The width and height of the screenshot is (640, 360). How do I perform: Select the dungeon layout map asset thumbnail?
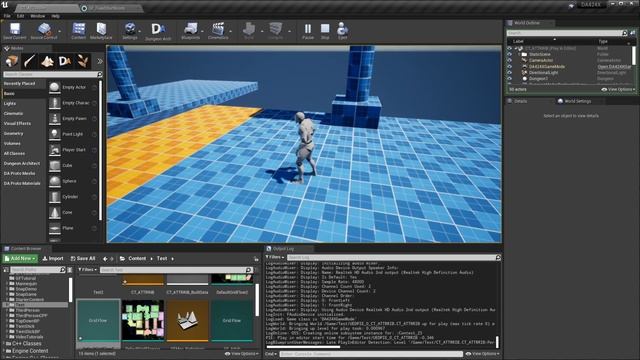(x=143, y=320)
